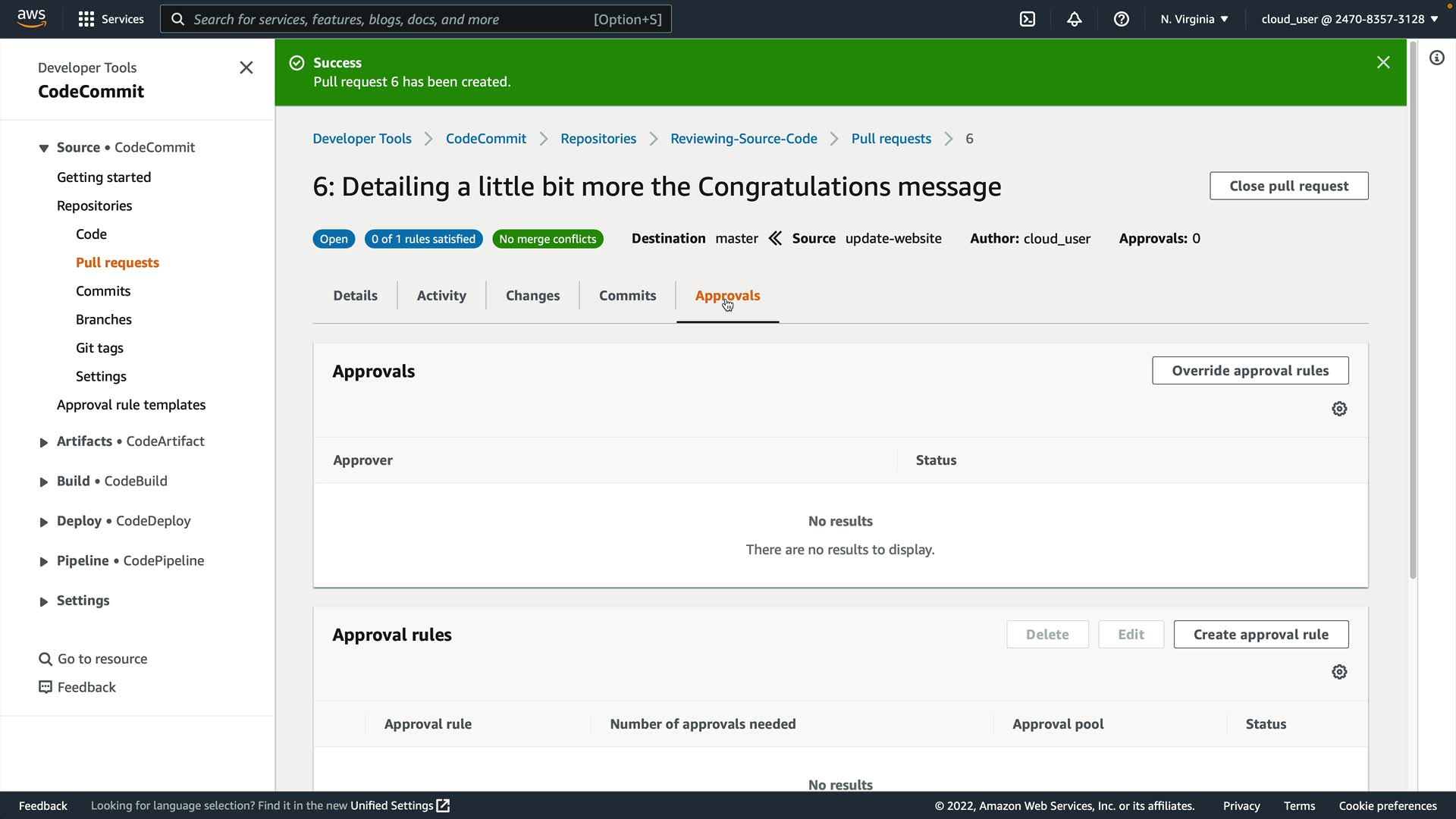The width and height of the screenshot is (1456, 819).
Task: Open the info panel icon at right edge
Action: [x=1437, y=58]
